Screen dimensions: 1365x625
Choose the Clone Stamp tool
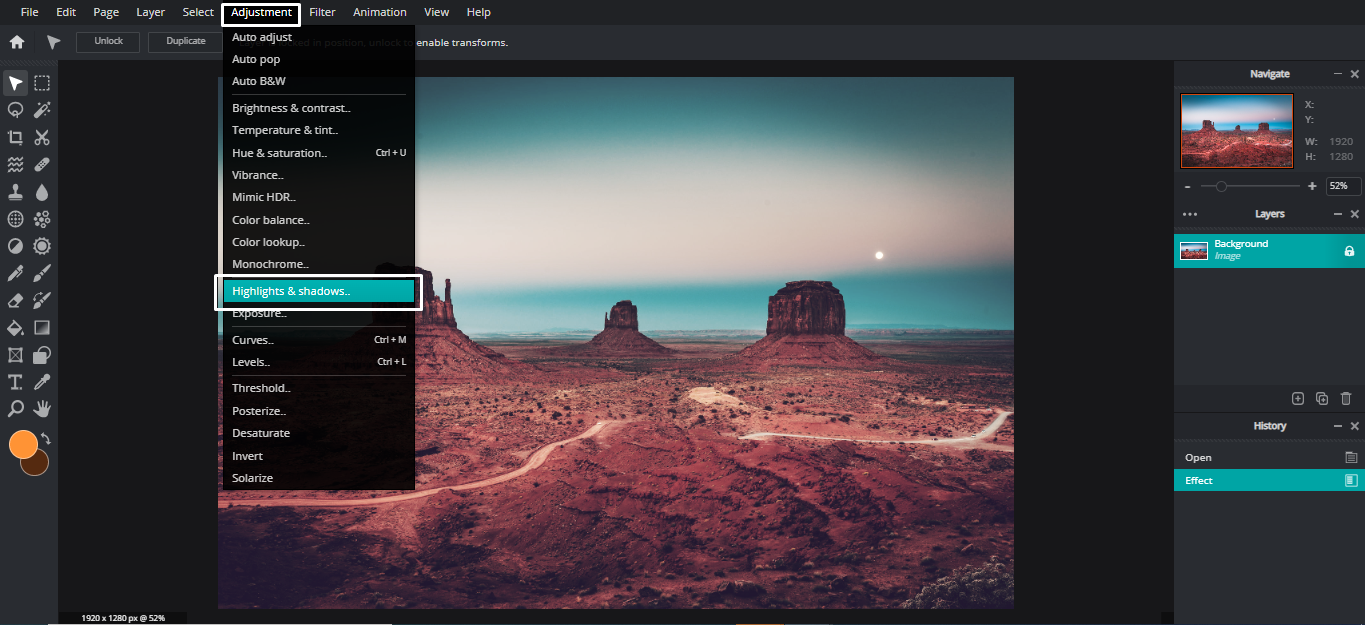click(14, 191)
